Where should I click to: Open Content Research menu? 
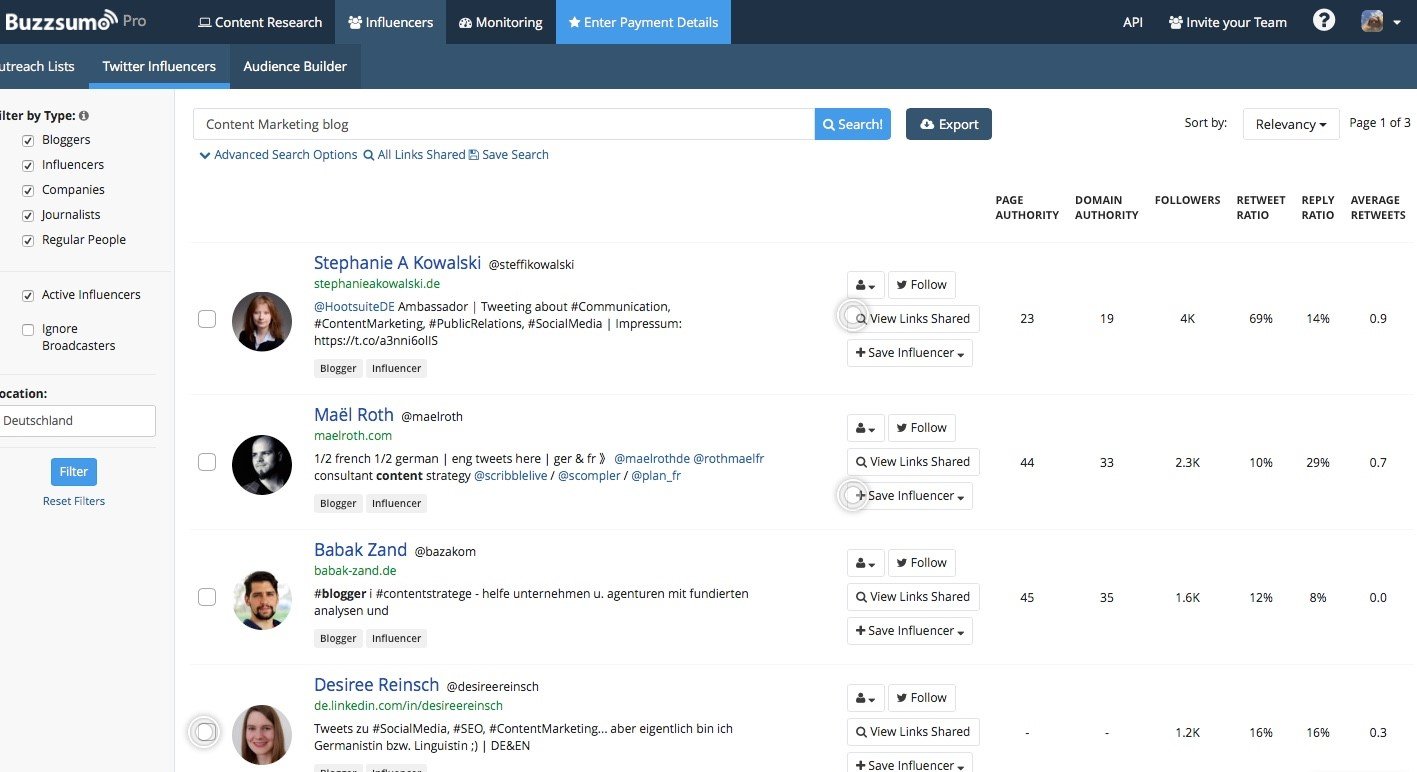[x=260, y=22]
